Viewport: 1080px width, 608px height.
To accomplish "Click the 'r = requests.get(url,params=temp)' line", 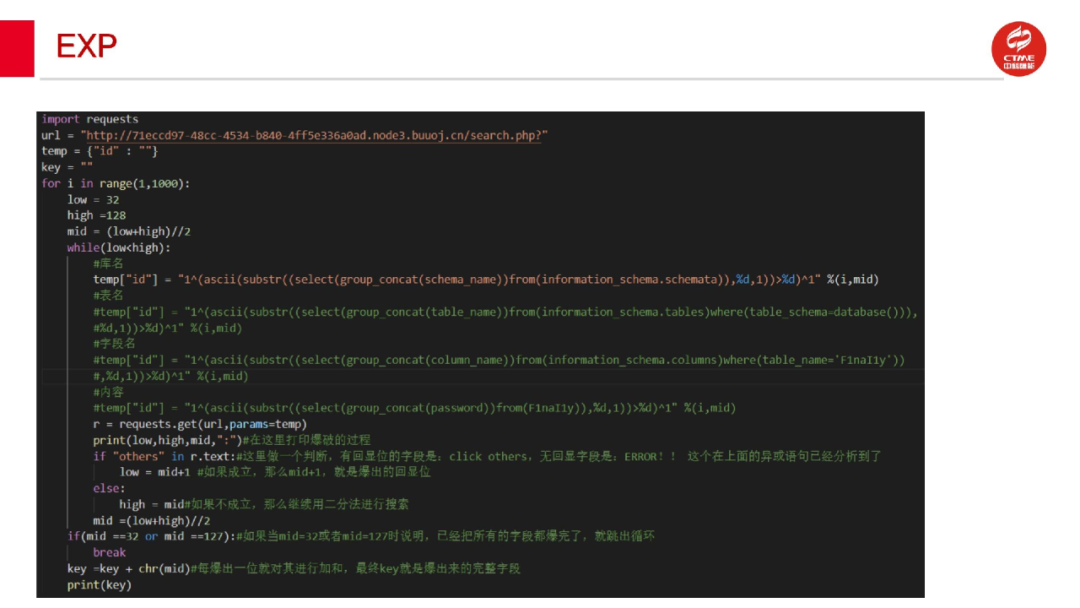I will click(200, 424).
